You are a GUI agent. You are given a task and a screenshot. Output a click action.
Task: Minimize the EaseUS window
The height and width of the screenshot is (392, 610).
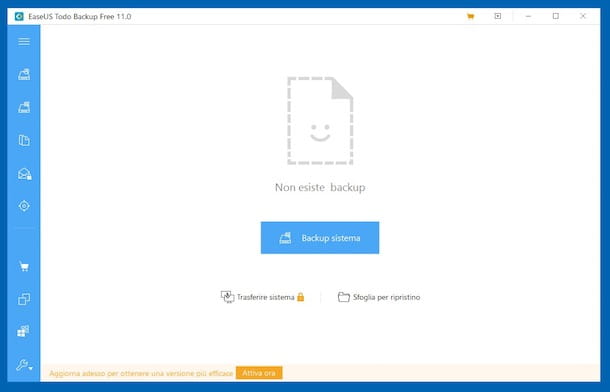[528, 16]
